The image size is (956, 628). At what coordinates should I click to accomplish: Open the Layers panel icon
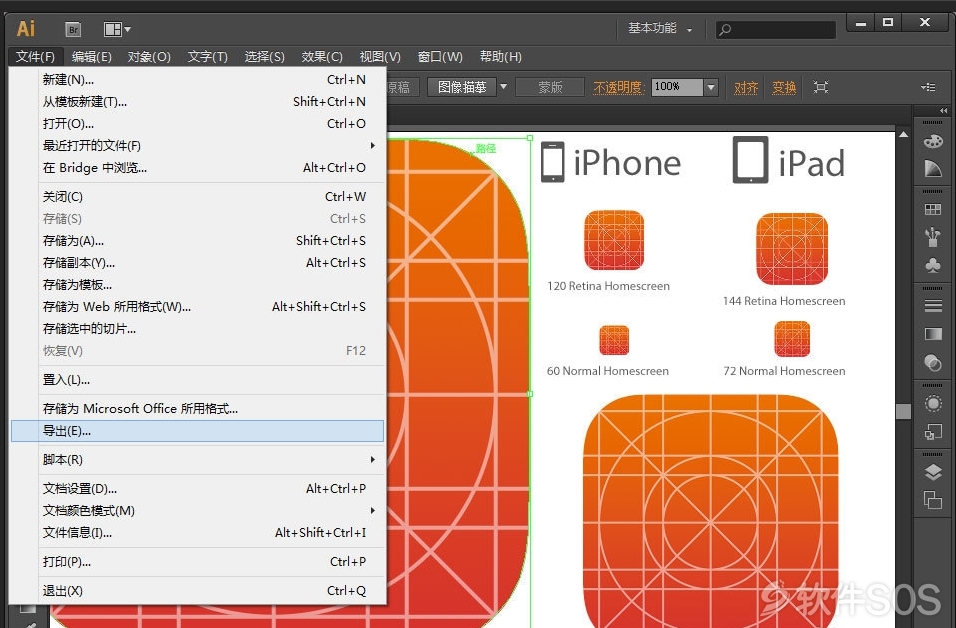pos(933,472)
